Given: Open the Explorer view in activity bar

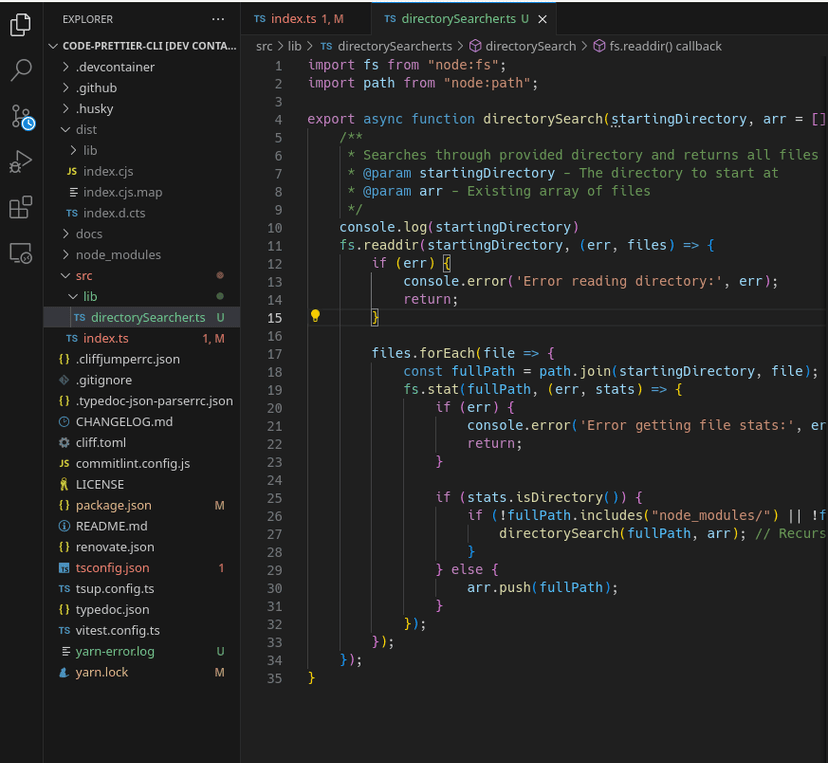Looking at the screenshot, I should point(20,25).
